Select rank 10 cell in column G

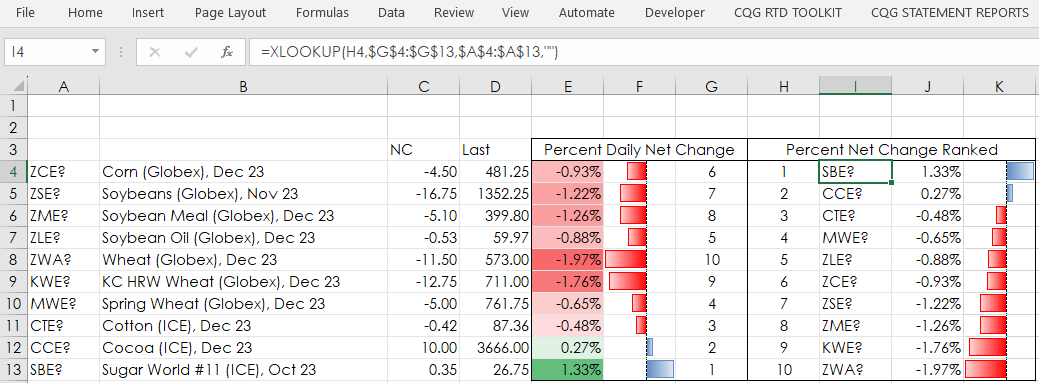711,259
